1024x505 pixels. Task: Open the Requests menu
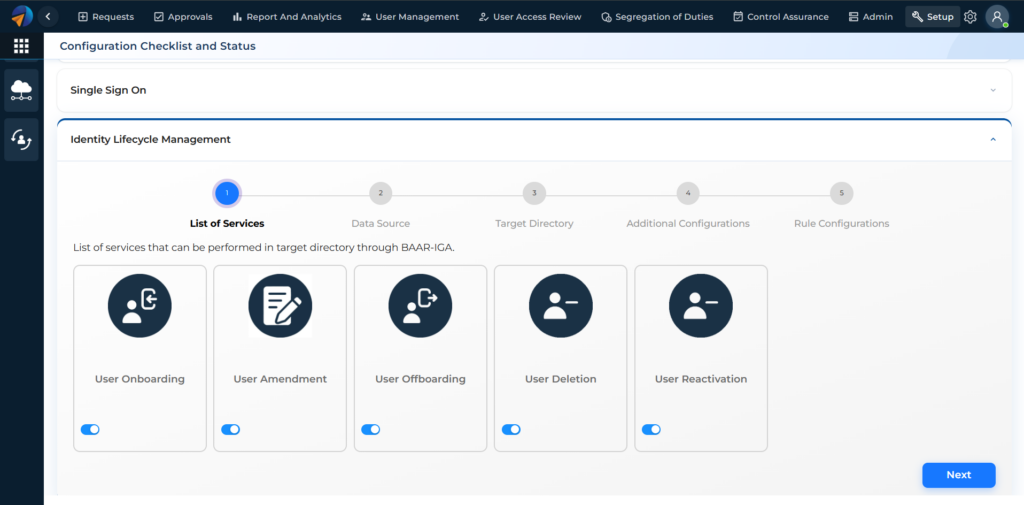(106, 17)
